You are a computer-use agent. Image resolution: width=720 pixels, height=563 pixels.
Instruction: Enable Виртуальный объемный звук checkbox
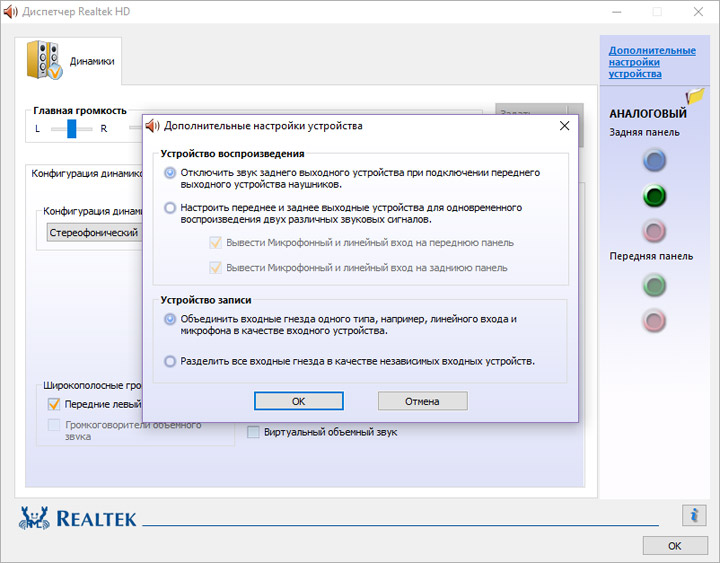pos(253,432)
